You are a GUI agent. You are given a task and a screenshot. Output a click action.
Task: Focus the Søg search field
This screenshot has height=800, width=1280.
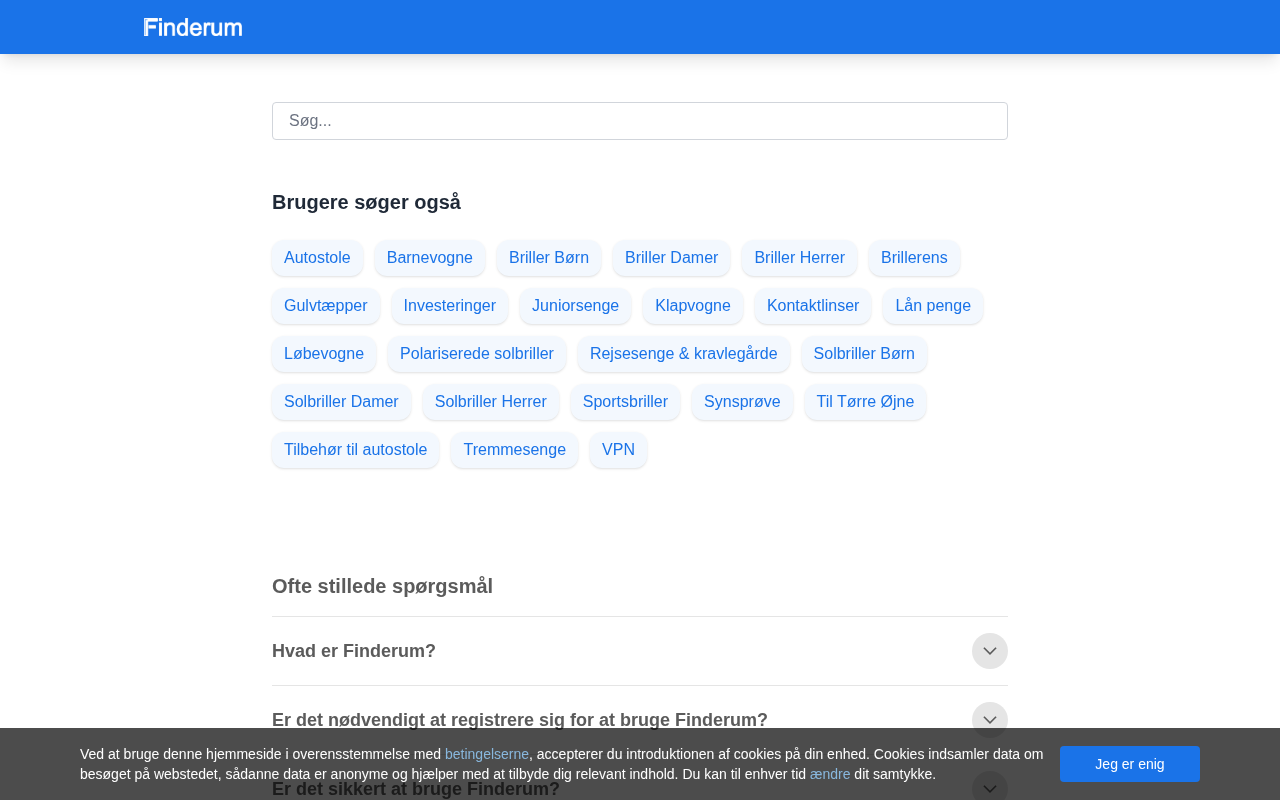640,121
